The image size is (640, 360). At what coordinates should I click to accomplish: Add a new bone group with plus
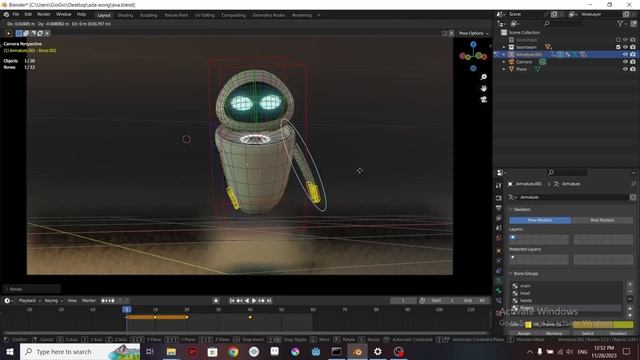(x=630, y=284)
